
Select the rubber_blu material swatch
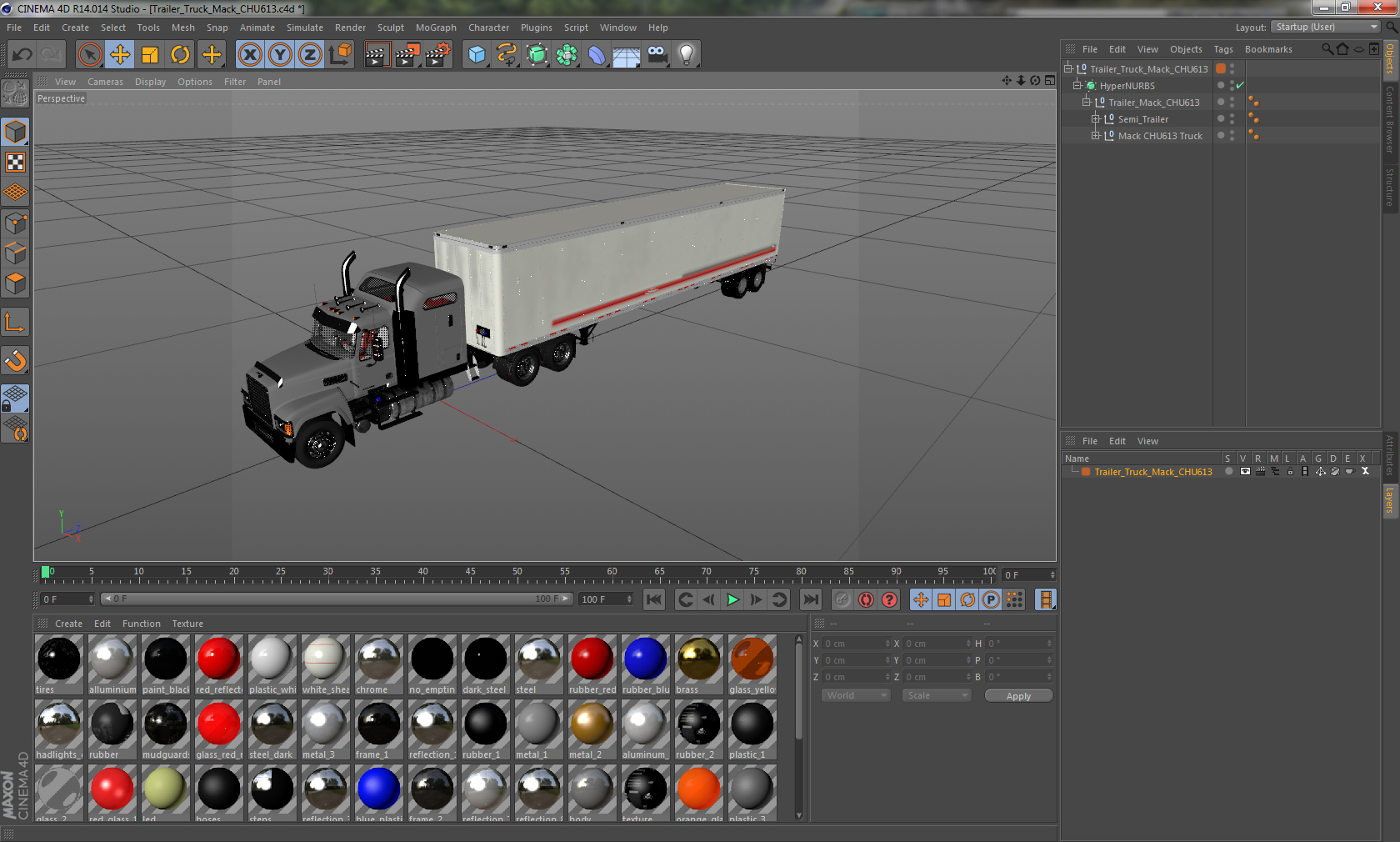click(646, 664)
